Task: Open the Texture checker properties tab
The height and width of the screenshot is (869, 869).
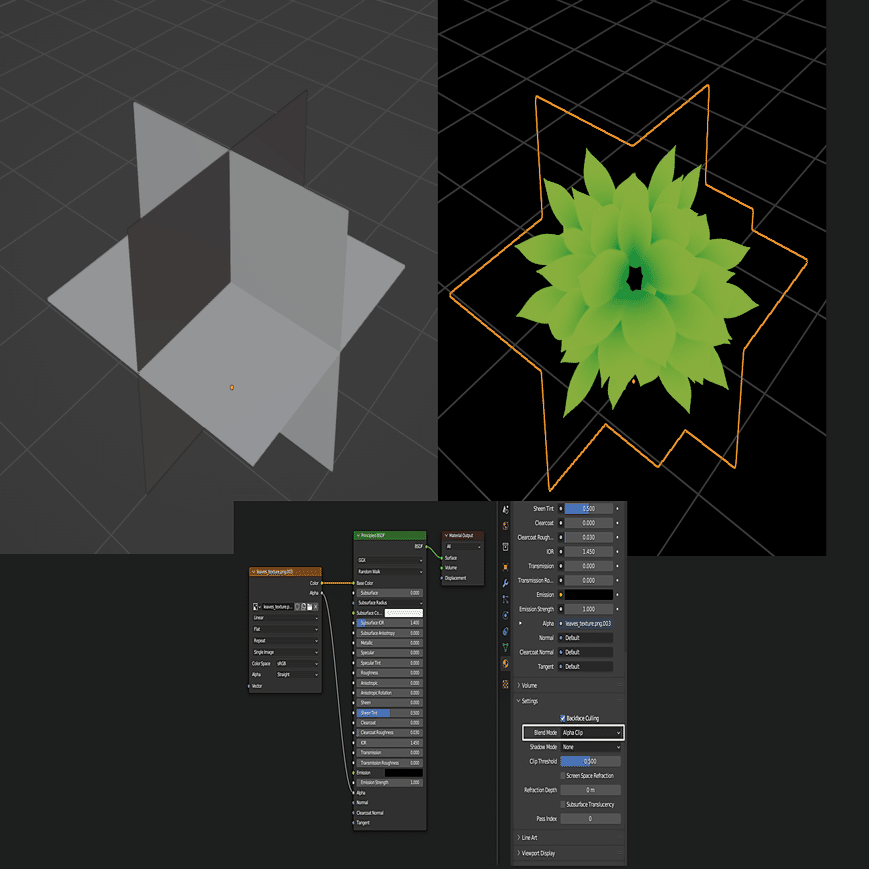Action: [505, 684]
